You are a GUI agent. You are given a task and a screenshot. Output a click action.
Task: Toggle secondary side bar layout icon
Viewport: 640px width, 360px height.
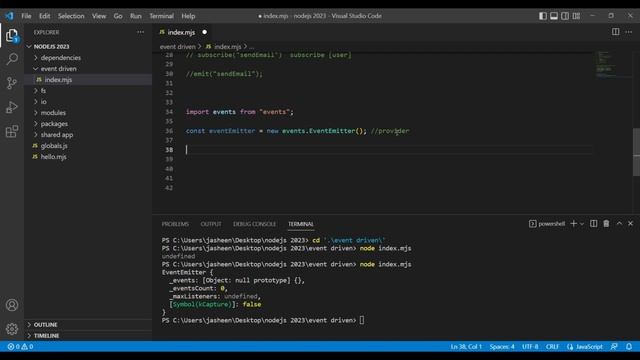click(565, 16)
